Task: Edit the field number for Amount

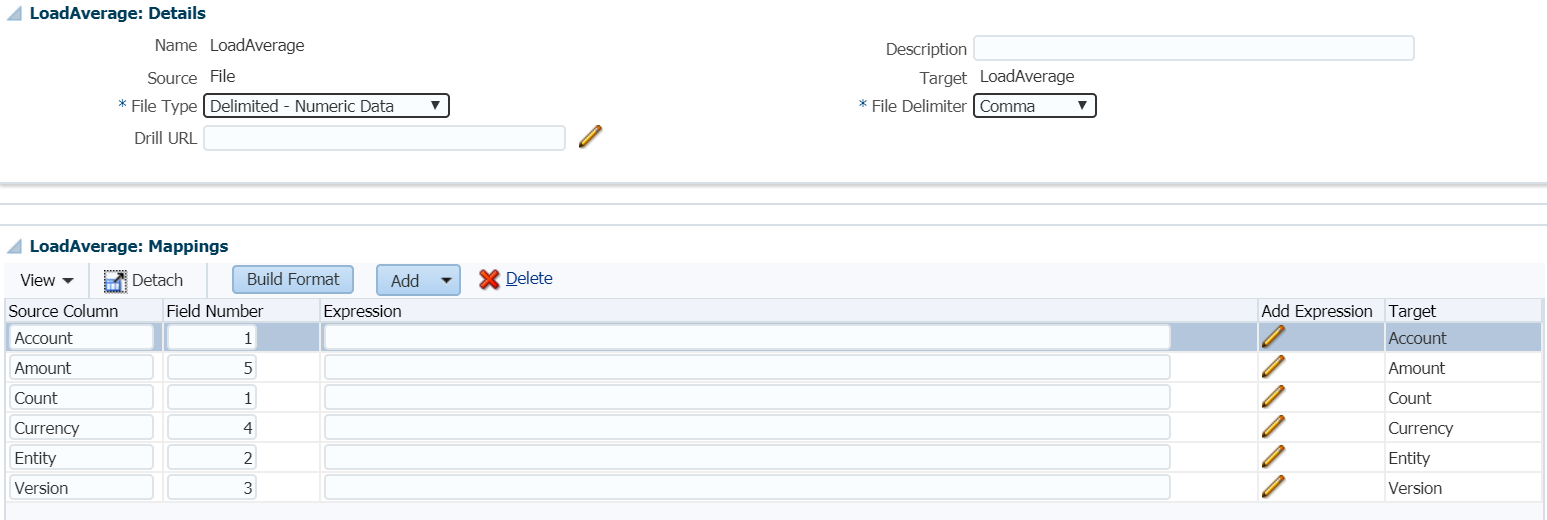Action: click(211, 368)
